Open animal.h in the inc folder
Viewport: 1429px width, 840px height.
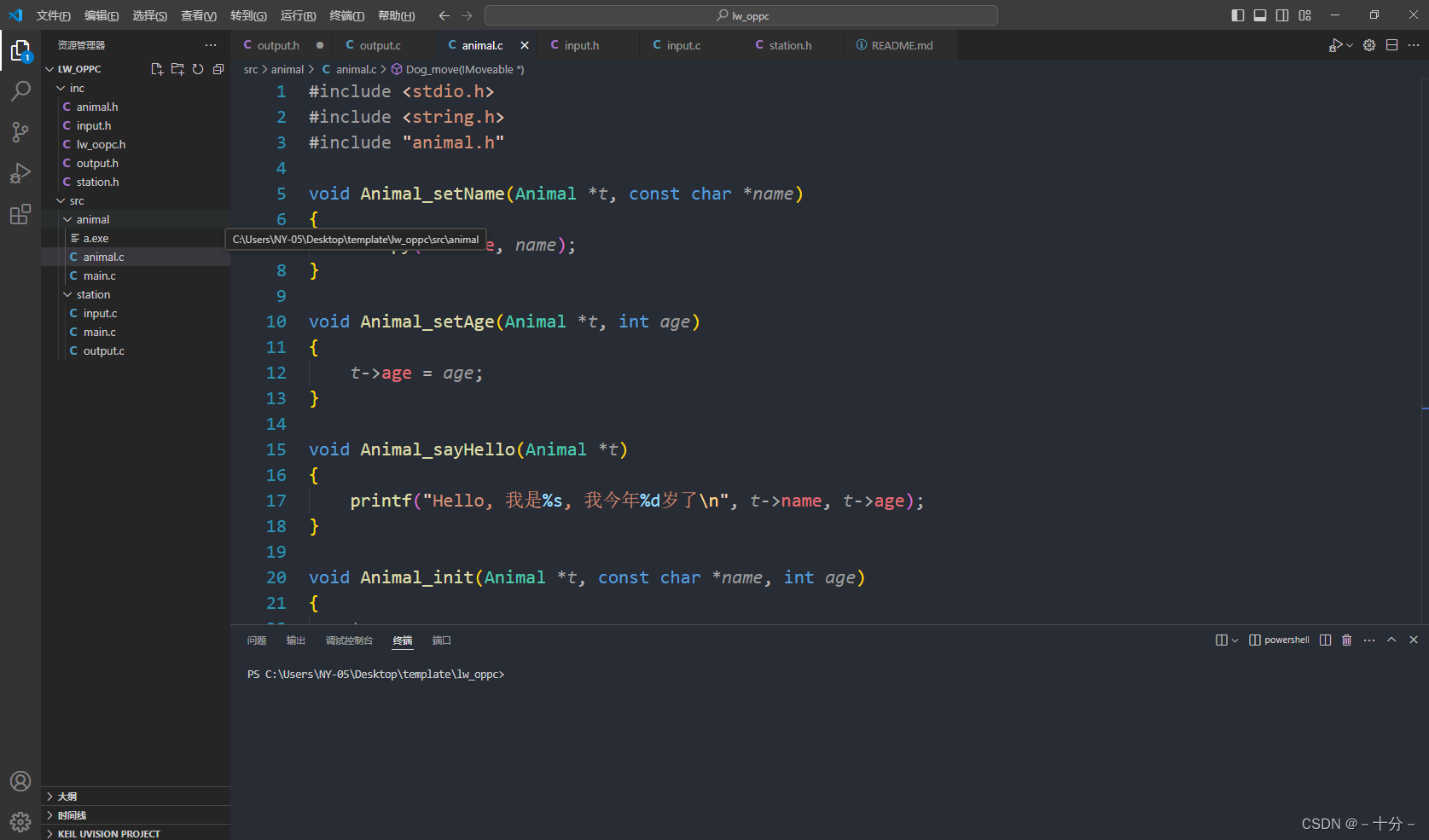coord(136,107)
